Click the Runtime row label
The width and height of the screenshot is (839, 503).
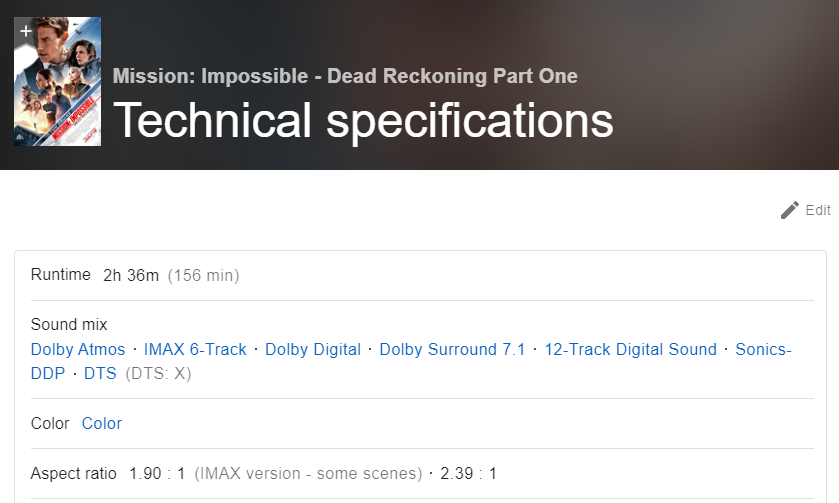(x=61, y=275)
